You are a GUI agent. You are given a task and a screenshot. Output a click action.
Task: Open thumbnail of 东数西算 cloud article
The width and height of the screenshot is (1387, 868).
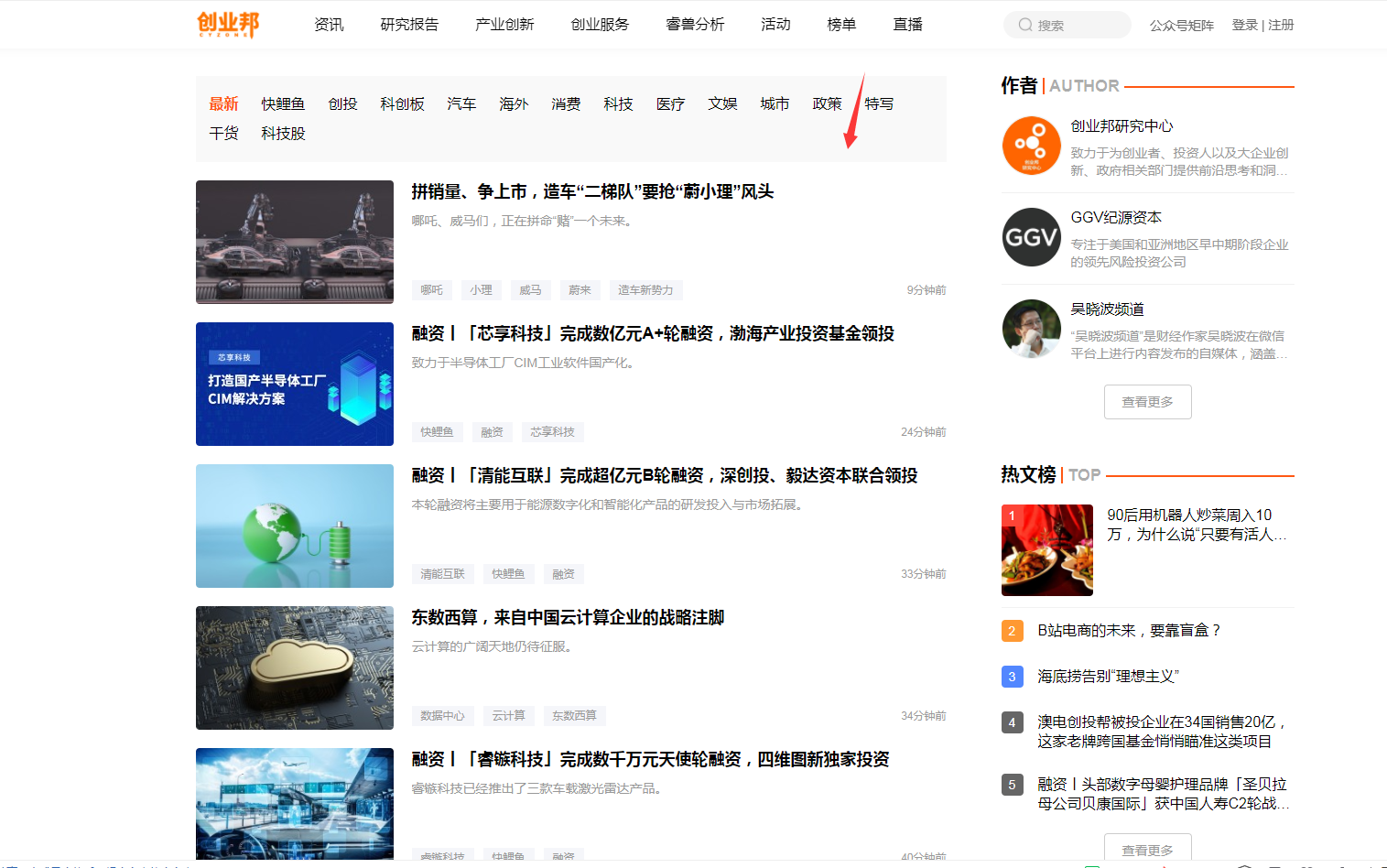[x=295, y=667]
